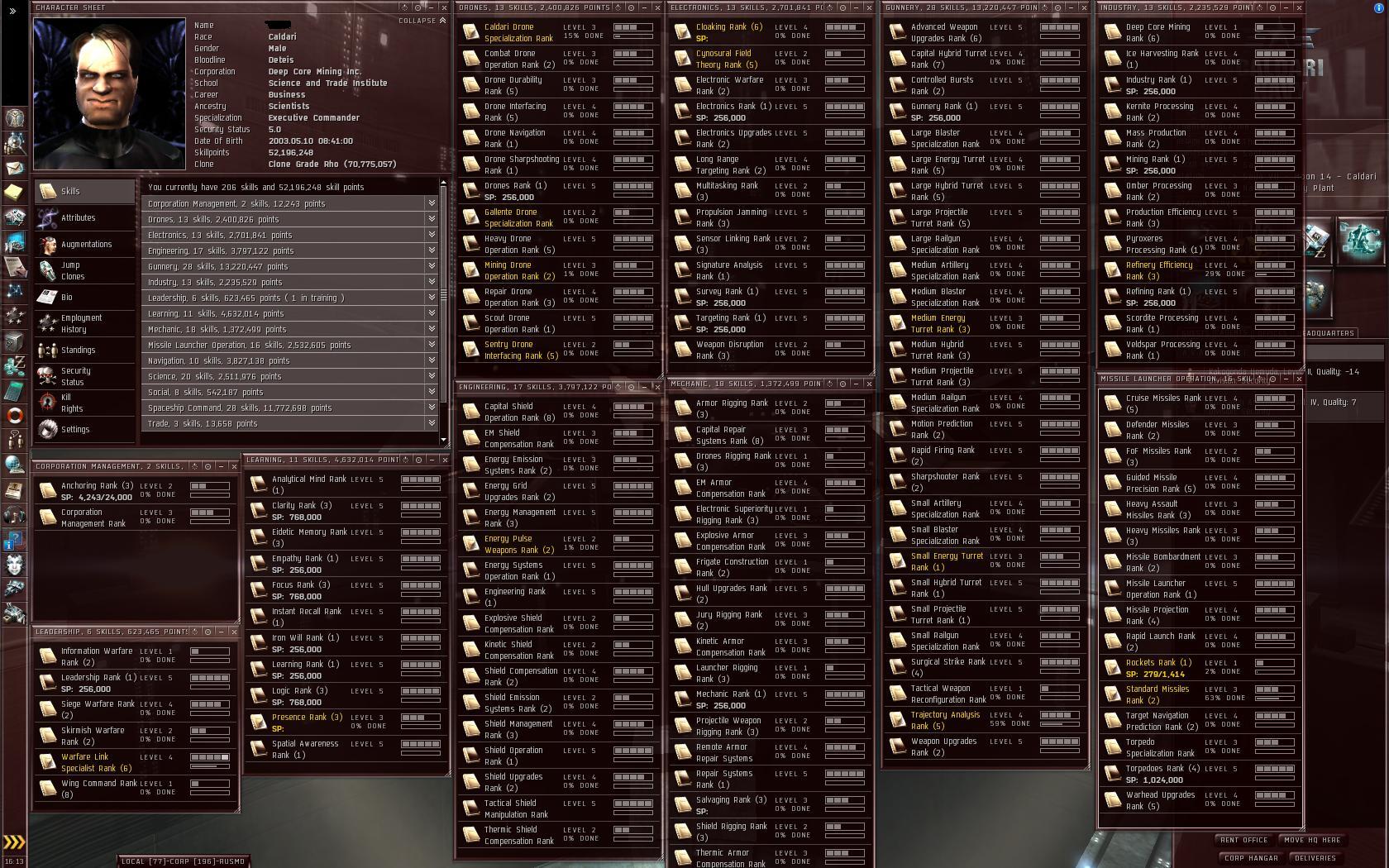Collapse the character info header

(422, 21)
